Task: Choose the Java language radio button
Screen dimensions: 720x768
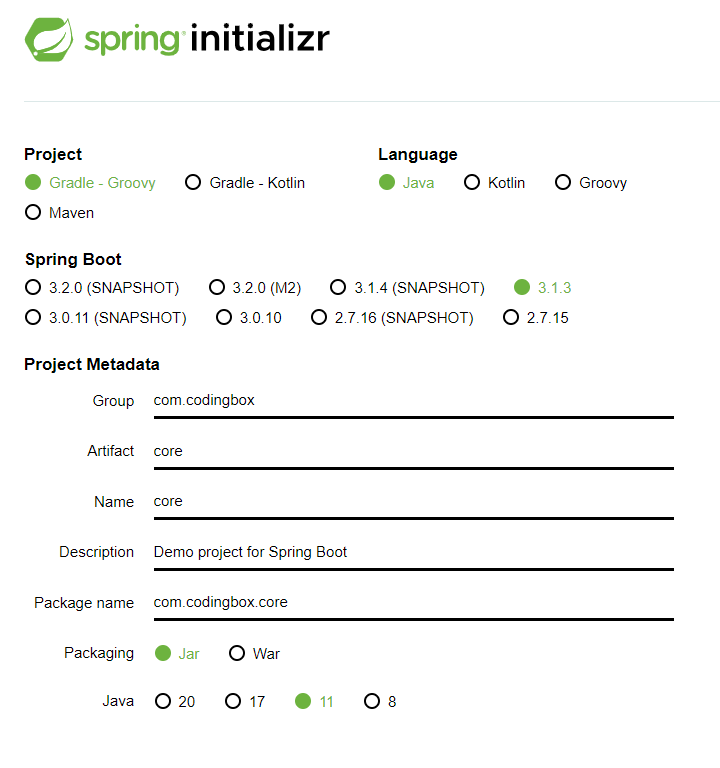Action: 407,183
